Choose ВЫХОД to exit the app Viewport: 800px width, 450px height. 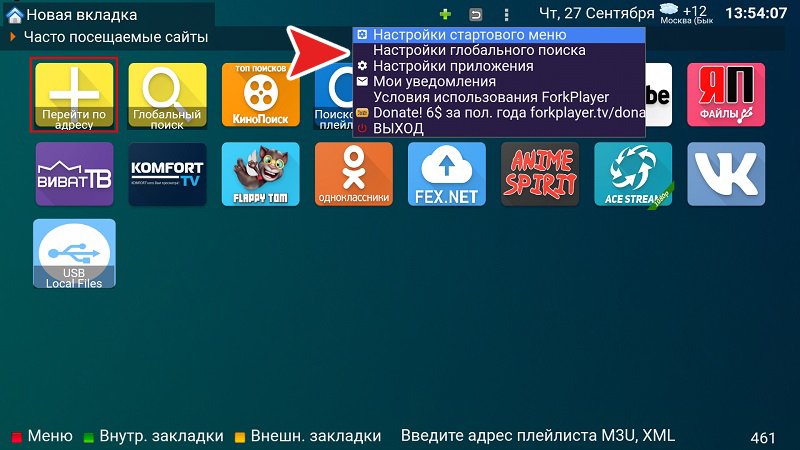[498, 129]
